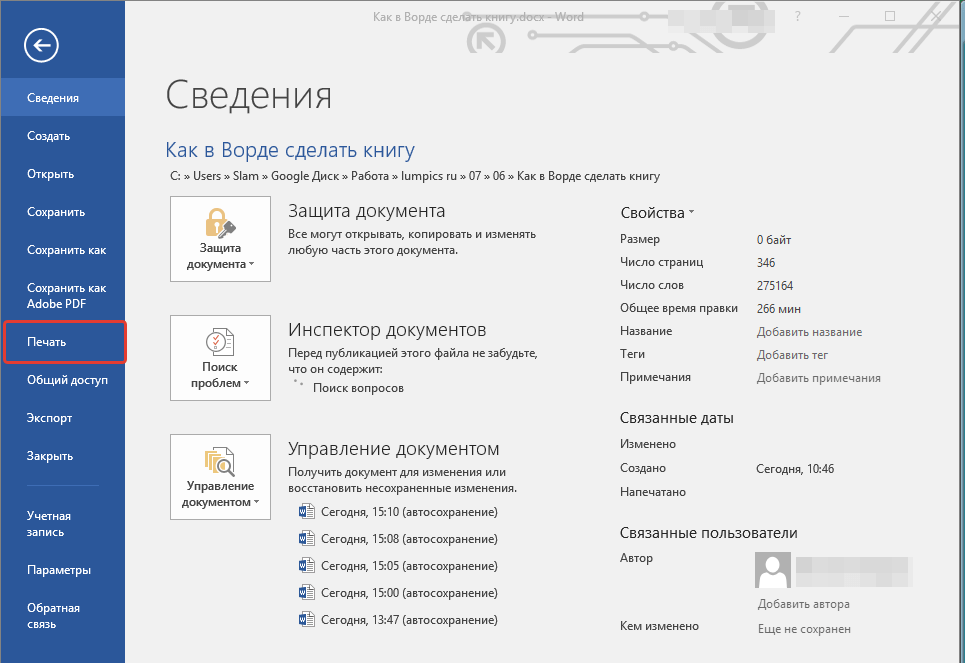Open the 15:10 autosave version file icon
Screen dimensions: 965x663
[308, 513]
